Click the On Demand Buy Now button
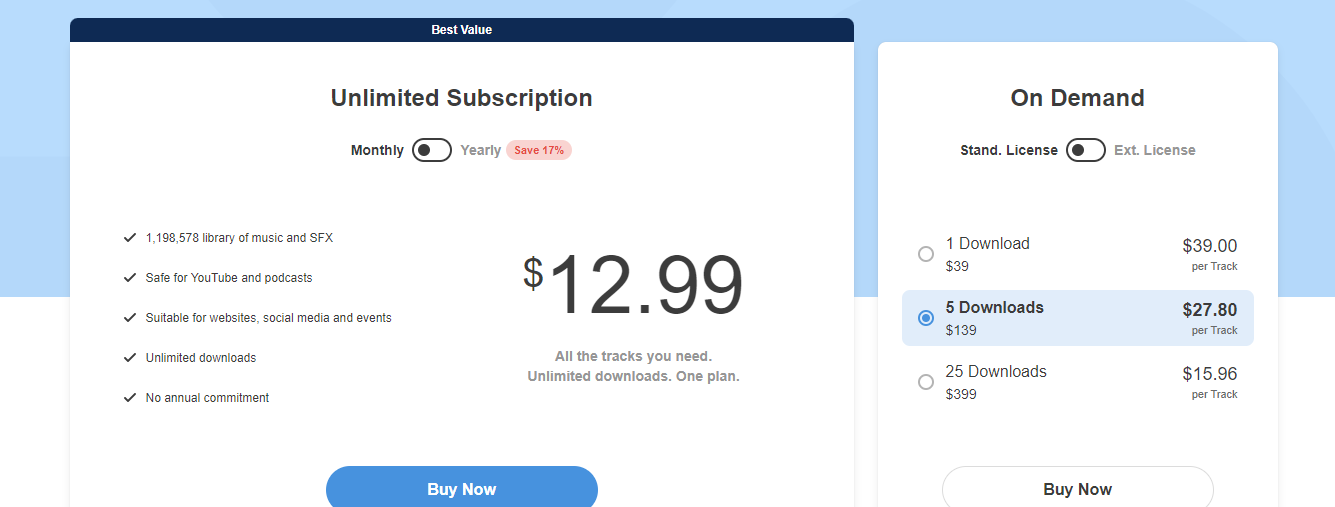 (1077, 489)
